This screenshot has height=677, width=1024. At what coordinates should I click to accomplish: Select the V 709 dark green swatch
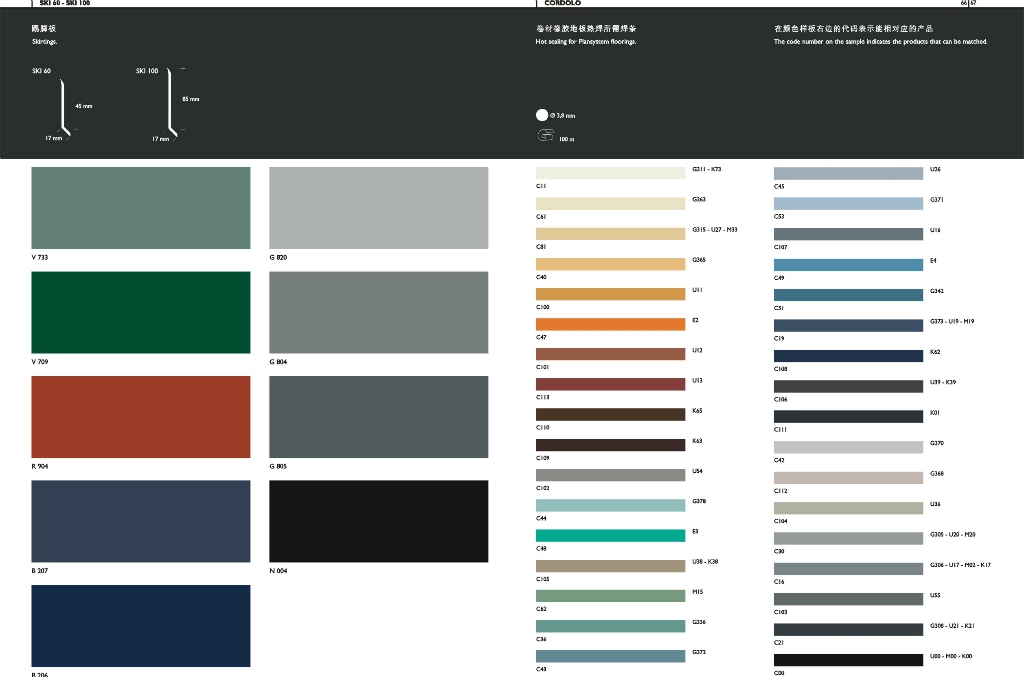[x=141, y=312]
